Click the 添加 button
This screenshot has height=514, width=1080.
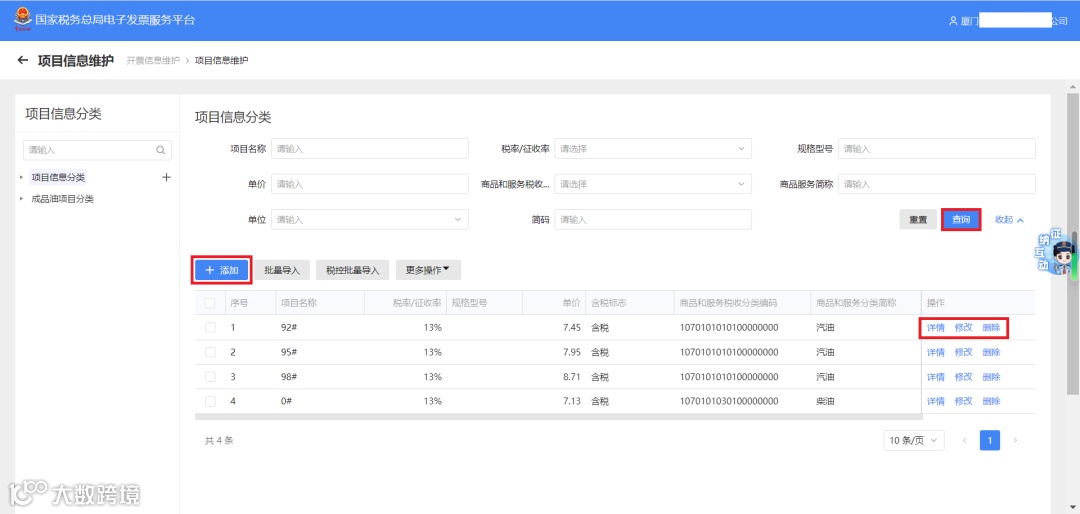(222, 270)
